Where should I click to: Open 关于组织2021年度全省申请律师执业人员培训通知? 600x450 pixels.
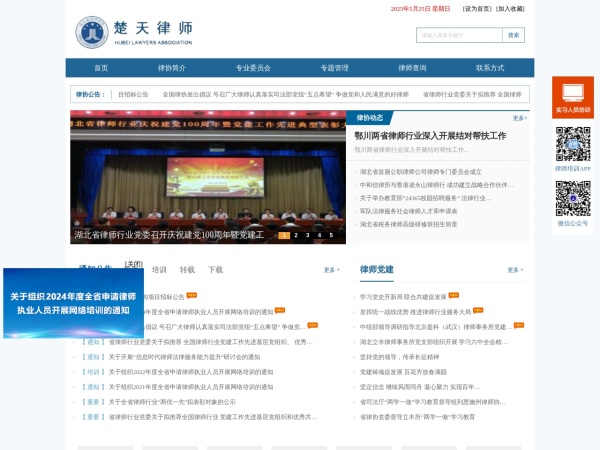(x=191, y=387)
